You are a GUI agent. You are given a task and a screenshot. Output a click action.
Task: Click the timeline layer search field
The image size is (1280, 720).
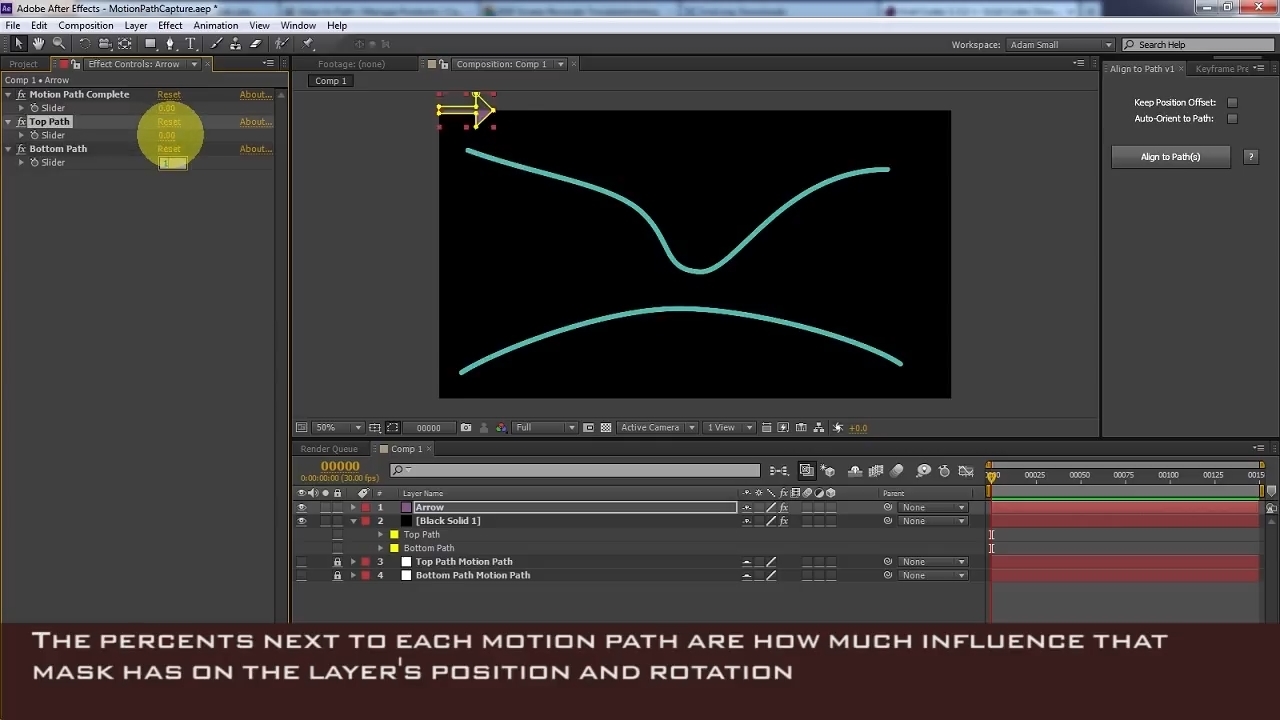tap(575, 471)
